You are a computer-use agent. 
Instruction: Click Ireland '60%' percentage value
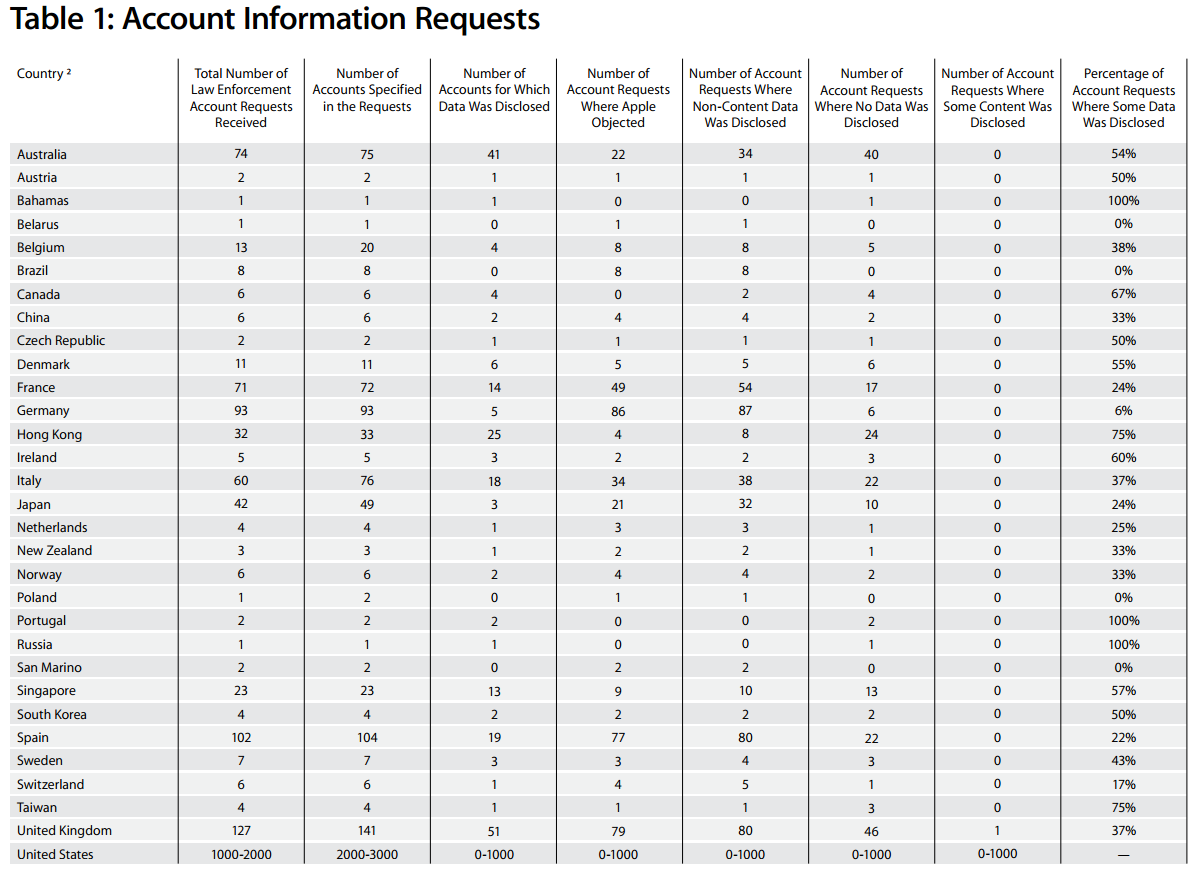click(1123, 457)
